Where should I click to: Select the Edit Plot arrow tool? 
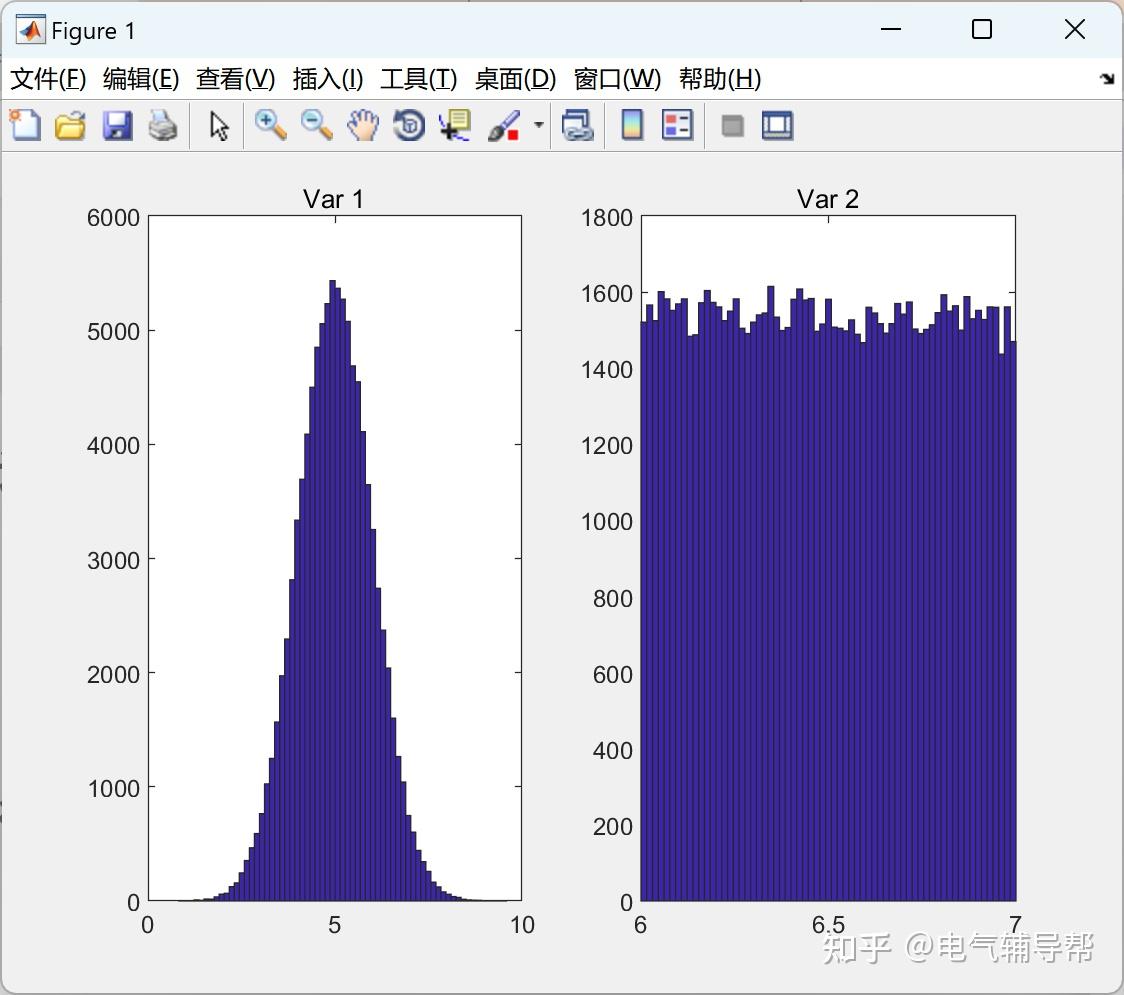219,125
